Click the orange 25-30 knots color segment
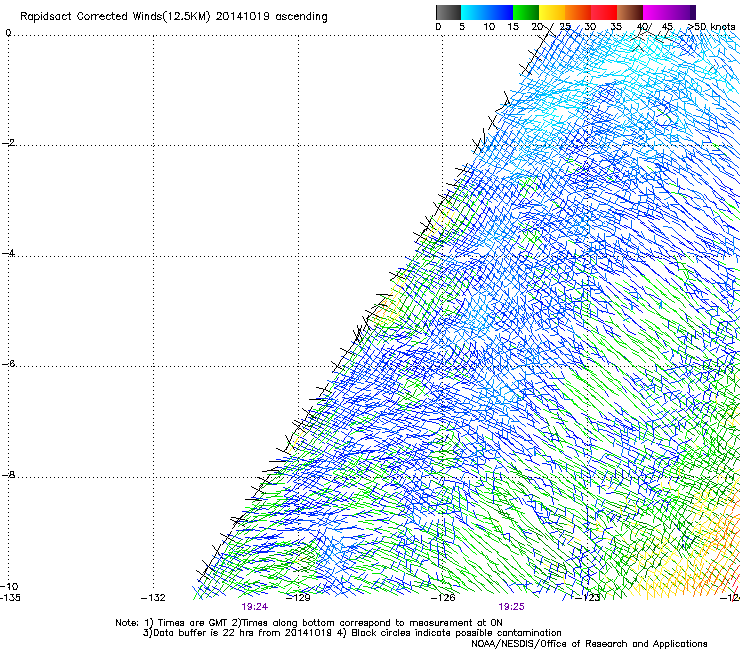Viewport: 740px width, 650px height. pyautogui.click(x=578, y=12)
